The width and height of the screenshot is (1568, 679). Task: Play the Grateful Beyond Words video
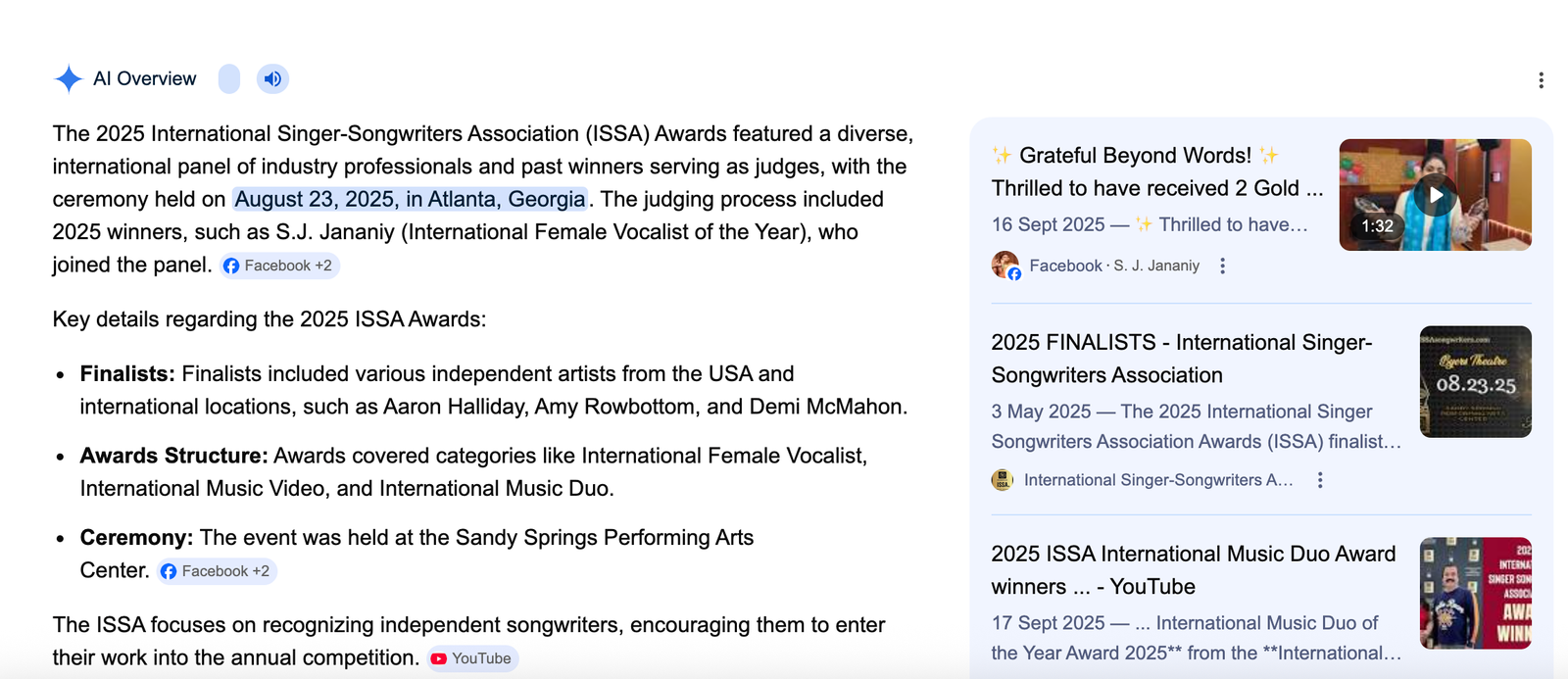pos(1435,195)
